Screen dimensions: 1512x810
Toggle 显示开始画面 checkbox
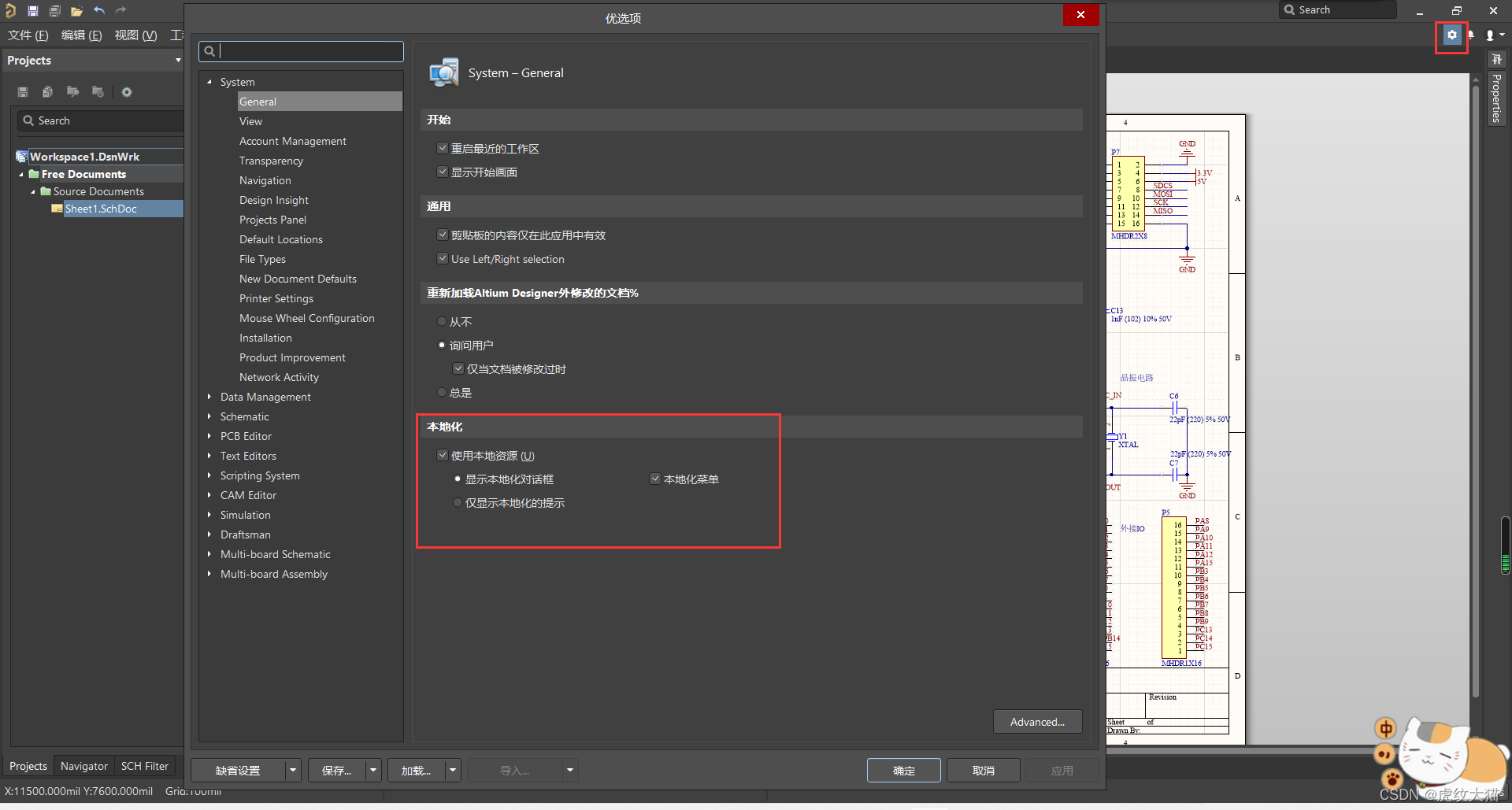tap(443, 172)
